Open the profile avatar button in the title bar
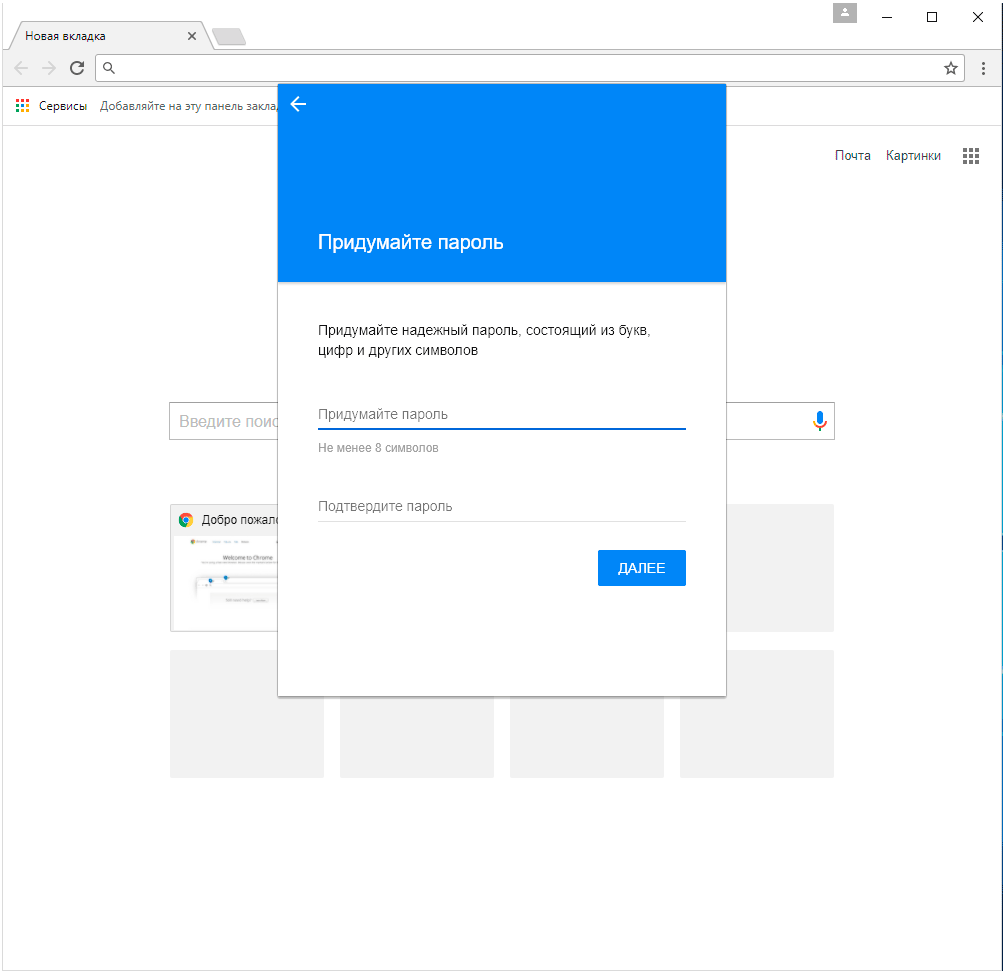 [845, 14]
